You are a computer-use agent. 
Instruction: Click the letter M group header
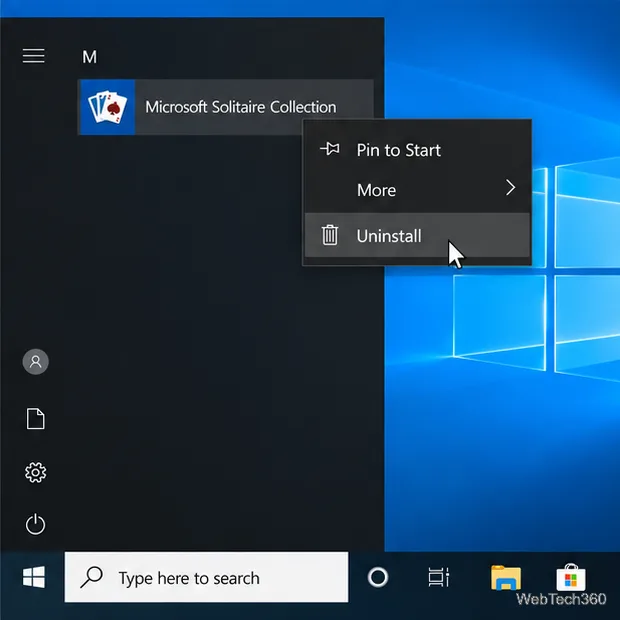point(90,57)
